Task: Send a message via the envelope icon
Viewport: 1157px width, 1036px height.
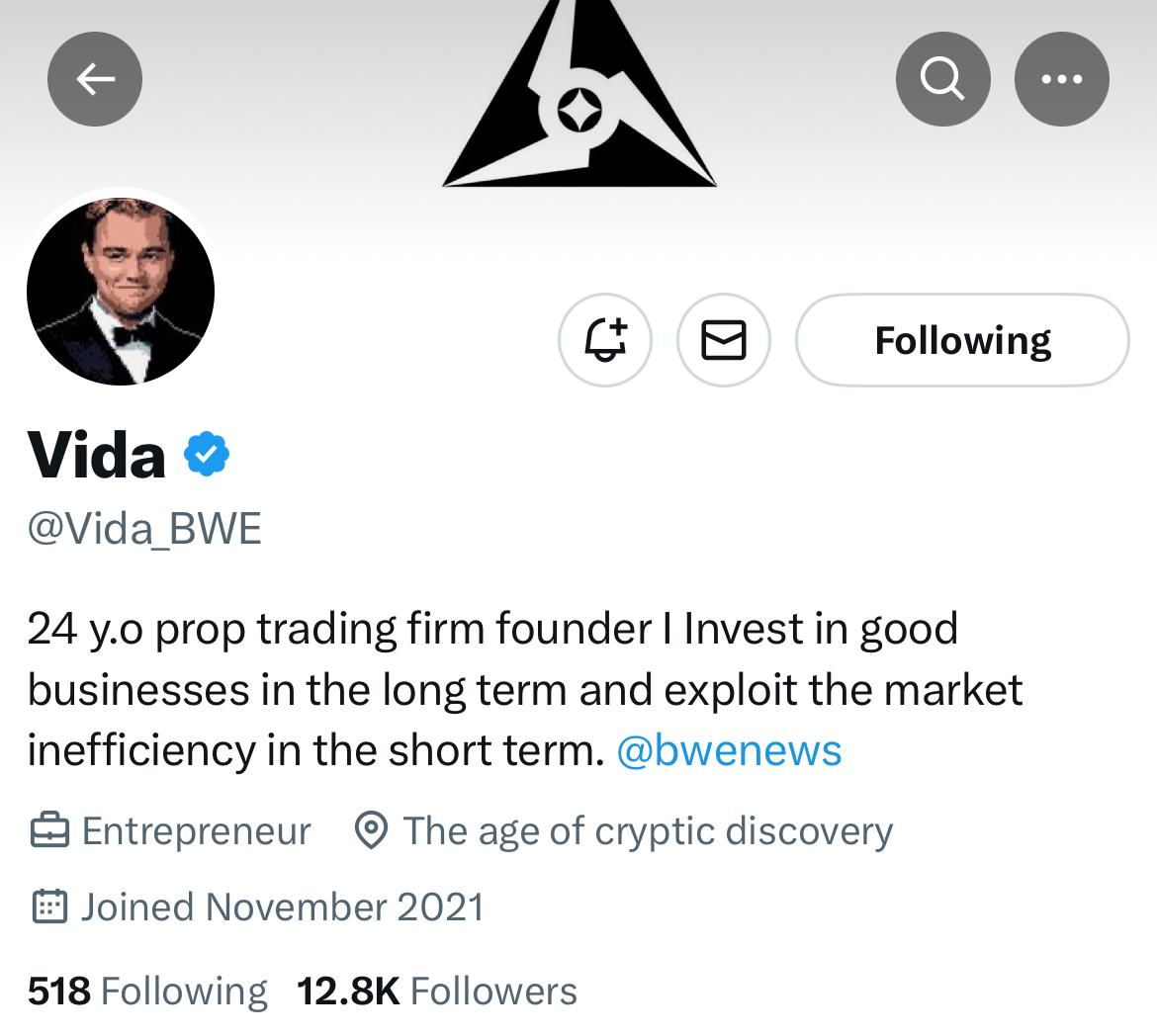Action: (x=723, y=340)
